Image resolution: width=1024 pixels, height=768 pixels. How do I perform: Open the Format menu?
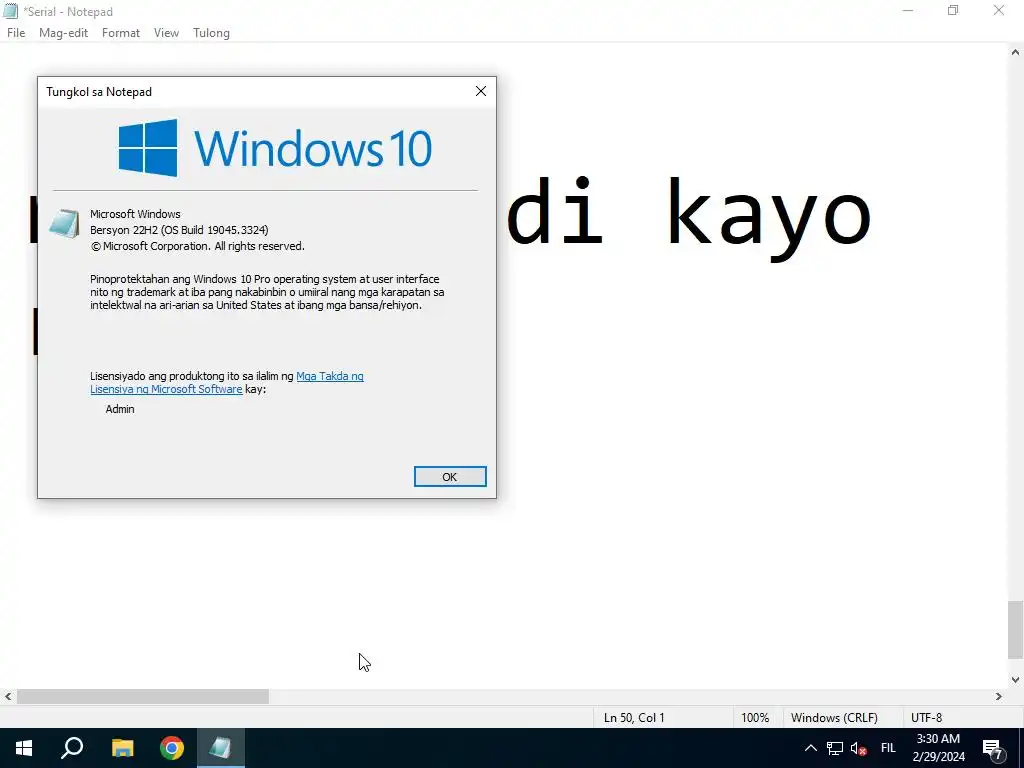[x=121, y=33]
